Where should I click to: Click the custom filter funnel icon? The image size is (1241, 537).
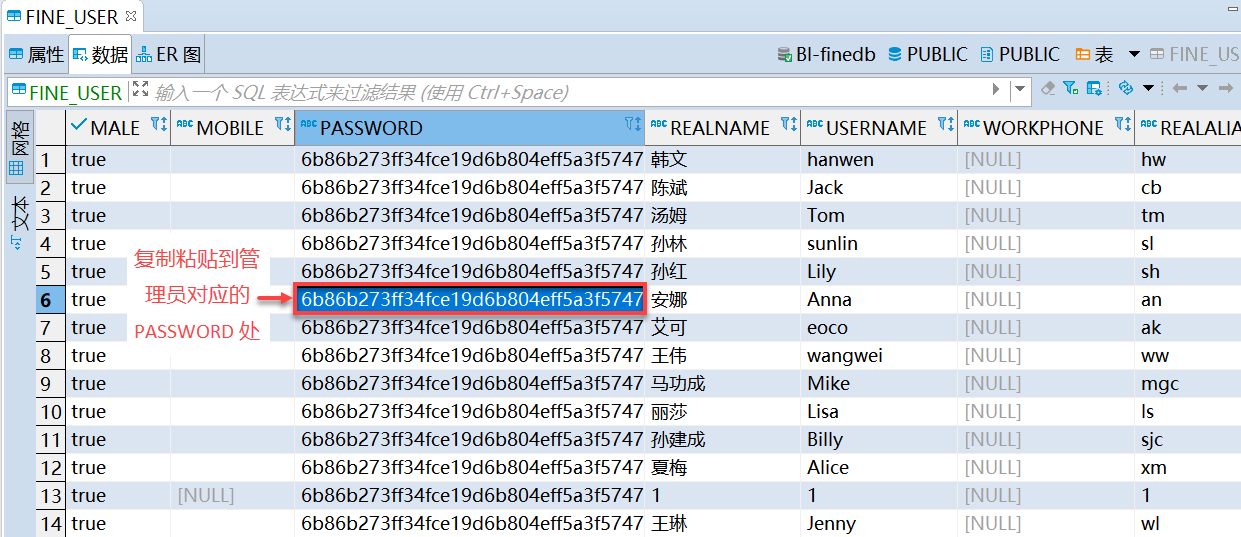click(x=1070, y=89)
